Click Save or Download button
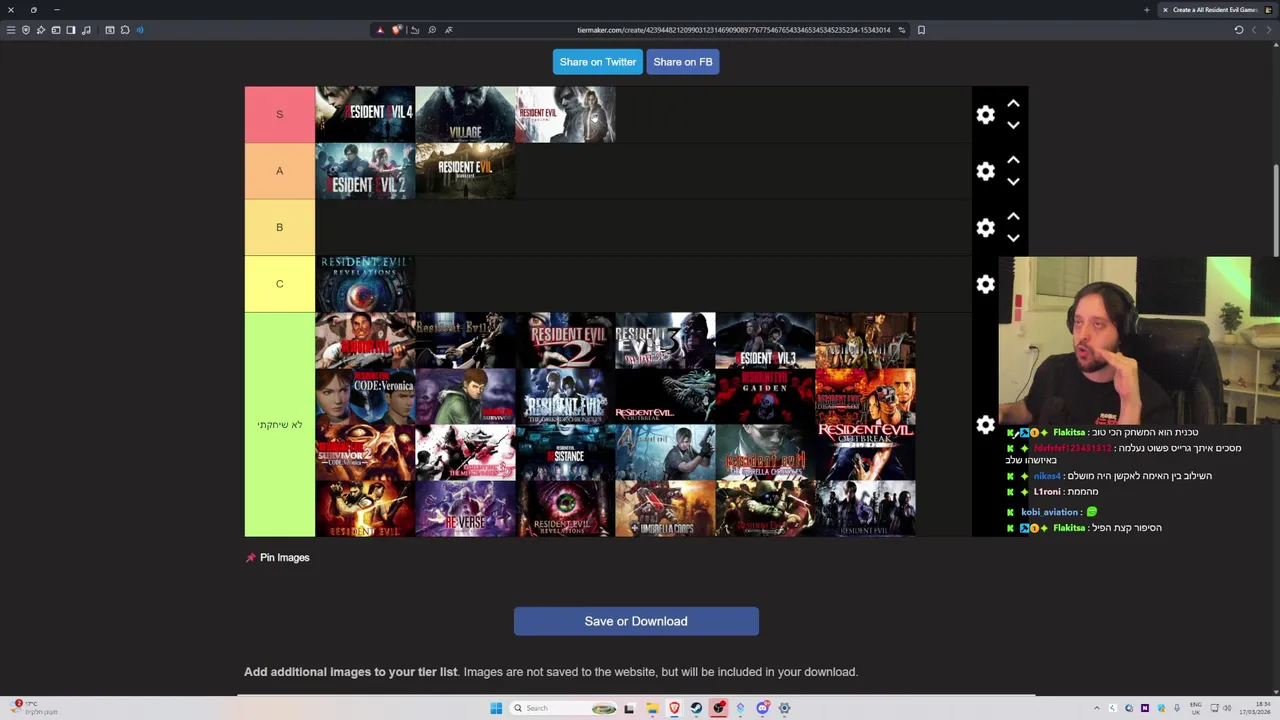 point(636,621)
